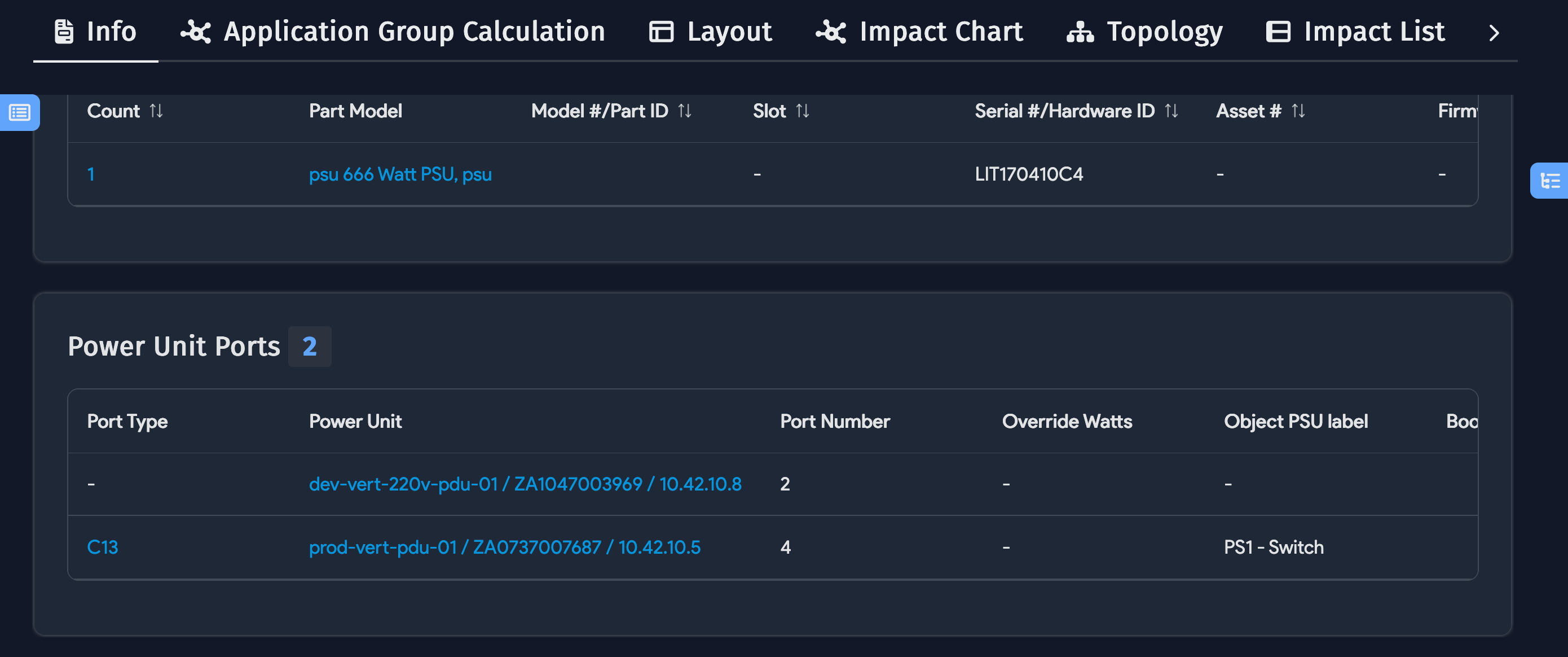
Task: Click the C13 port type link
Action: tap(103, 547)
